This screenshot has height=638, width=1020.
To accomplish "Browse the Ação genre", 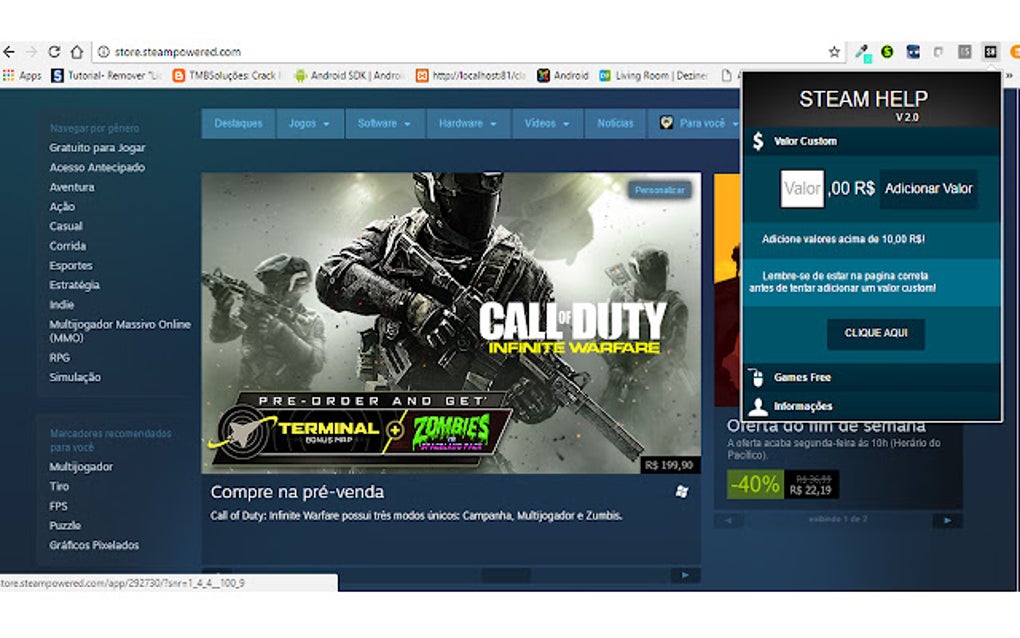I will tap(62, 207).
